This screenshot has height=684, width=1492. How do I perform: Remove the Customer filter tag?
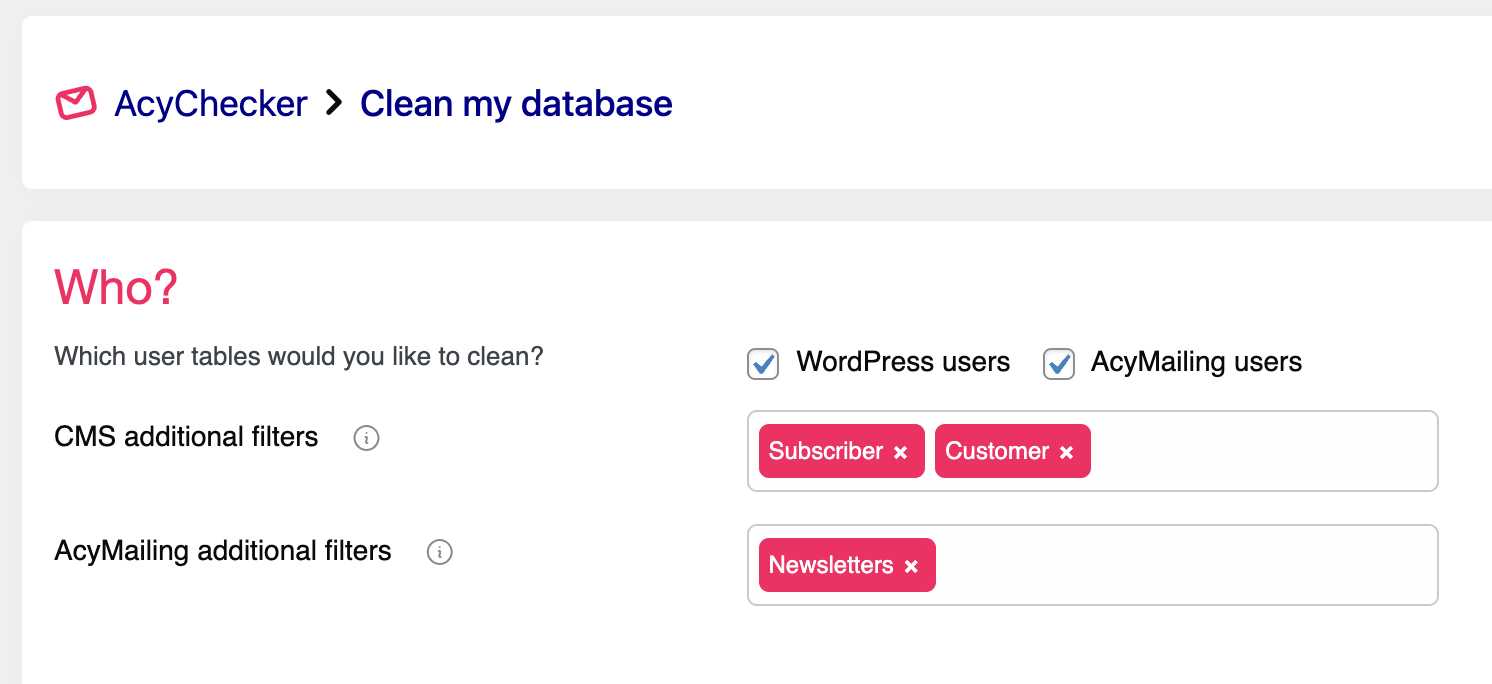(1066, 452)
